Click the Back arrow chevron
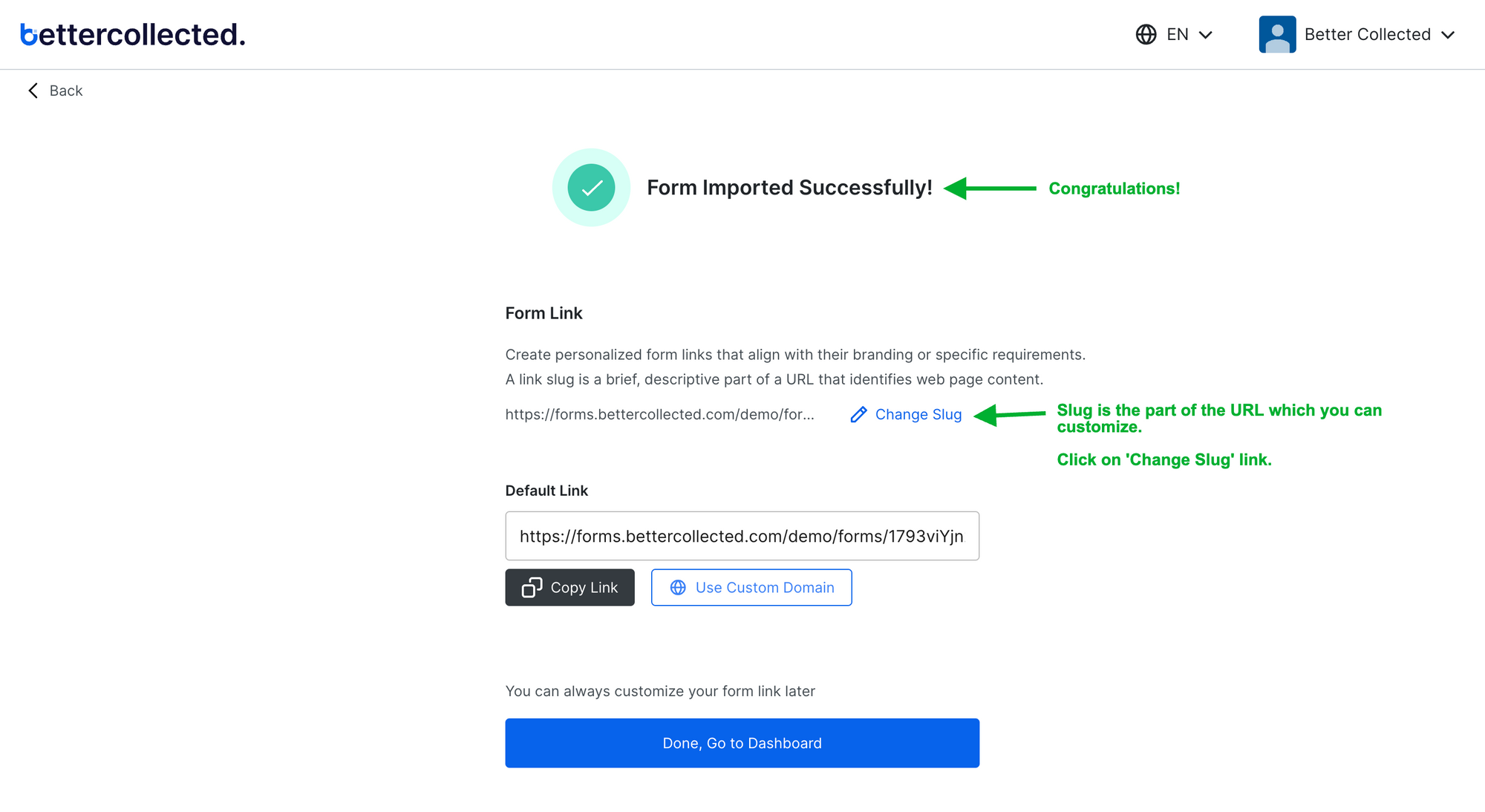The image size is (1485, 812). [33, 91]
